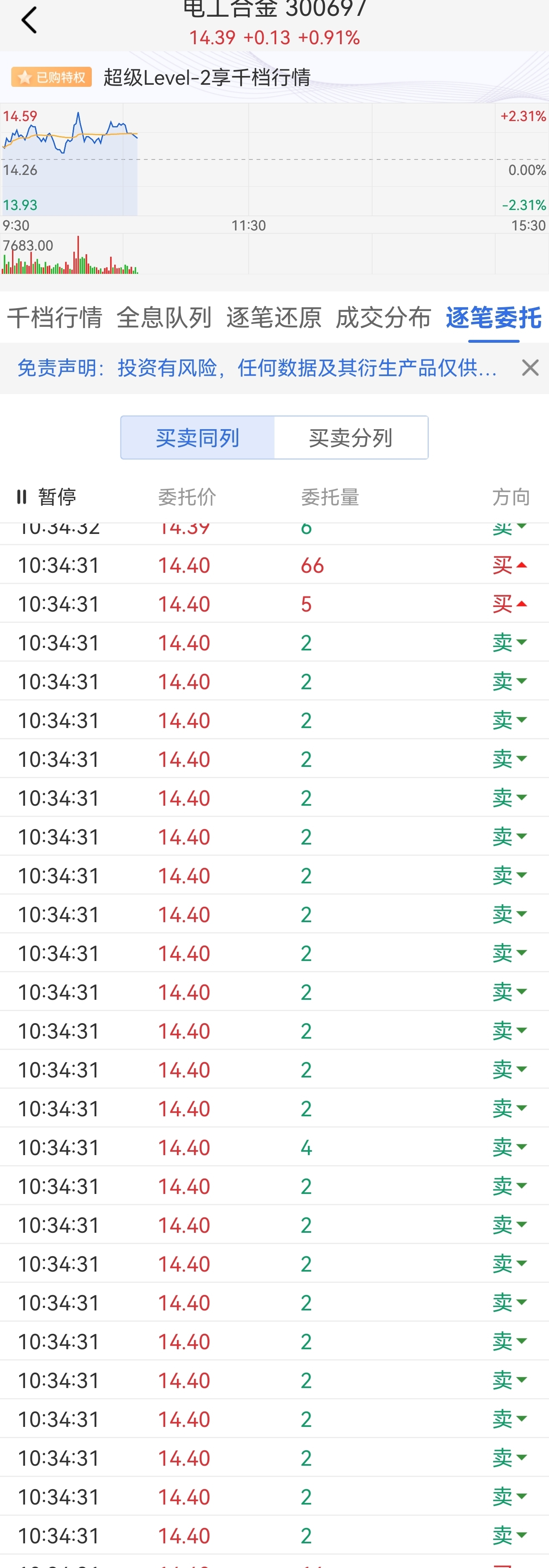This screenshot has width=549, height=1568.
Task: Tap the back arrow icon
Action: (28, 20)
